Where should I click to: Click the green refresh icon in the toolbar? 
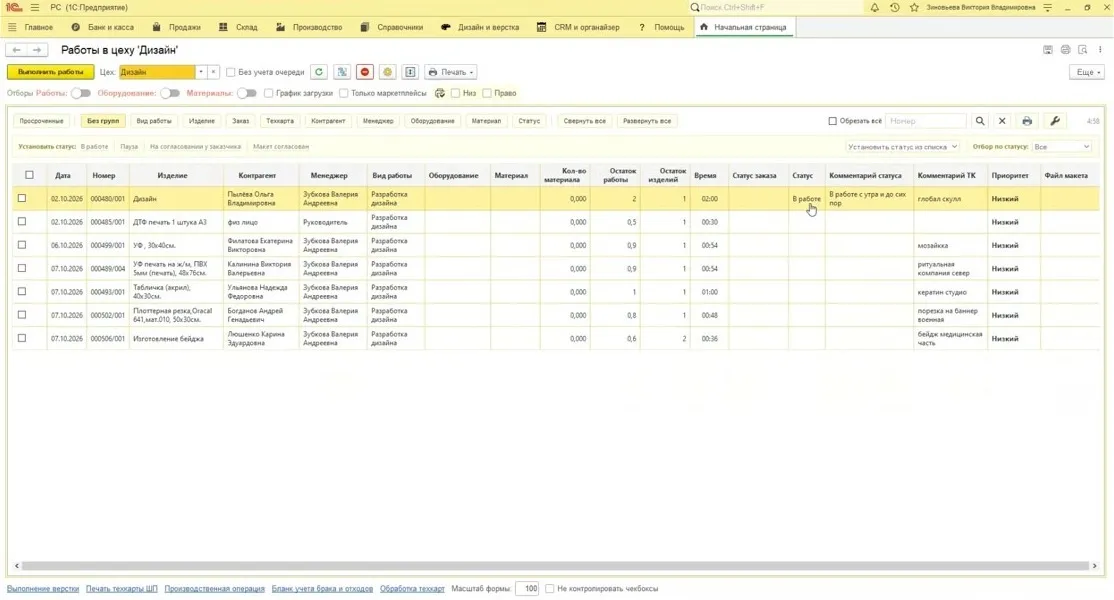[319, 72]
